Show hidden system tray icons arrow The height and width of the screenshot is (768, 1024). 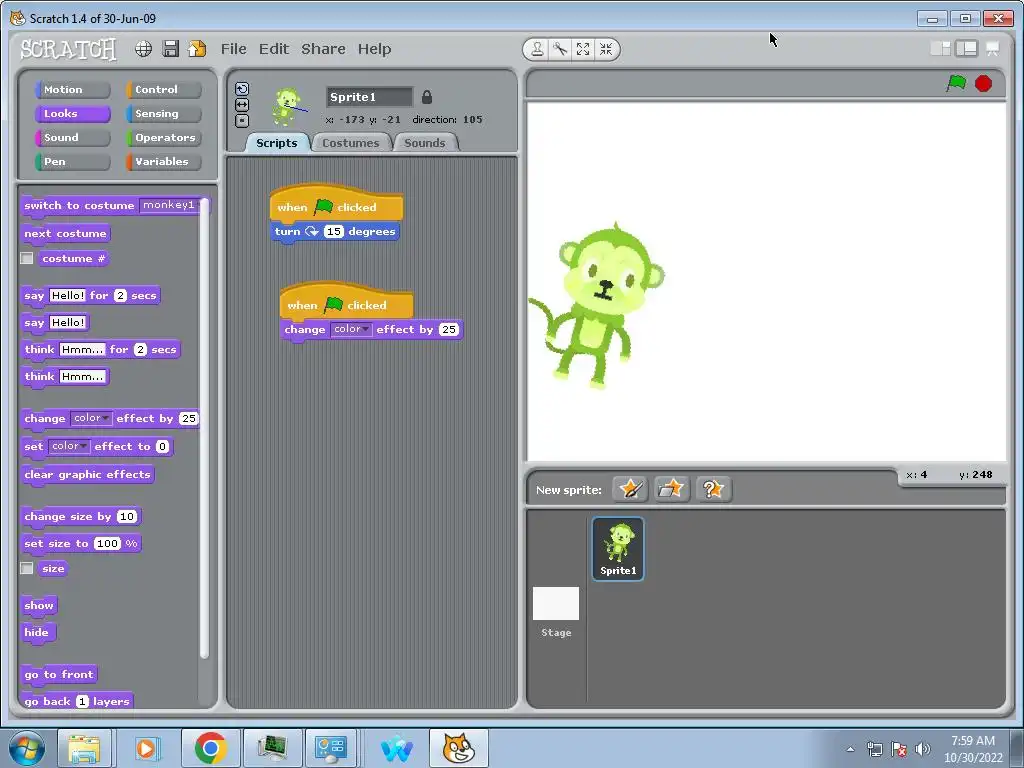click(850, 749)
